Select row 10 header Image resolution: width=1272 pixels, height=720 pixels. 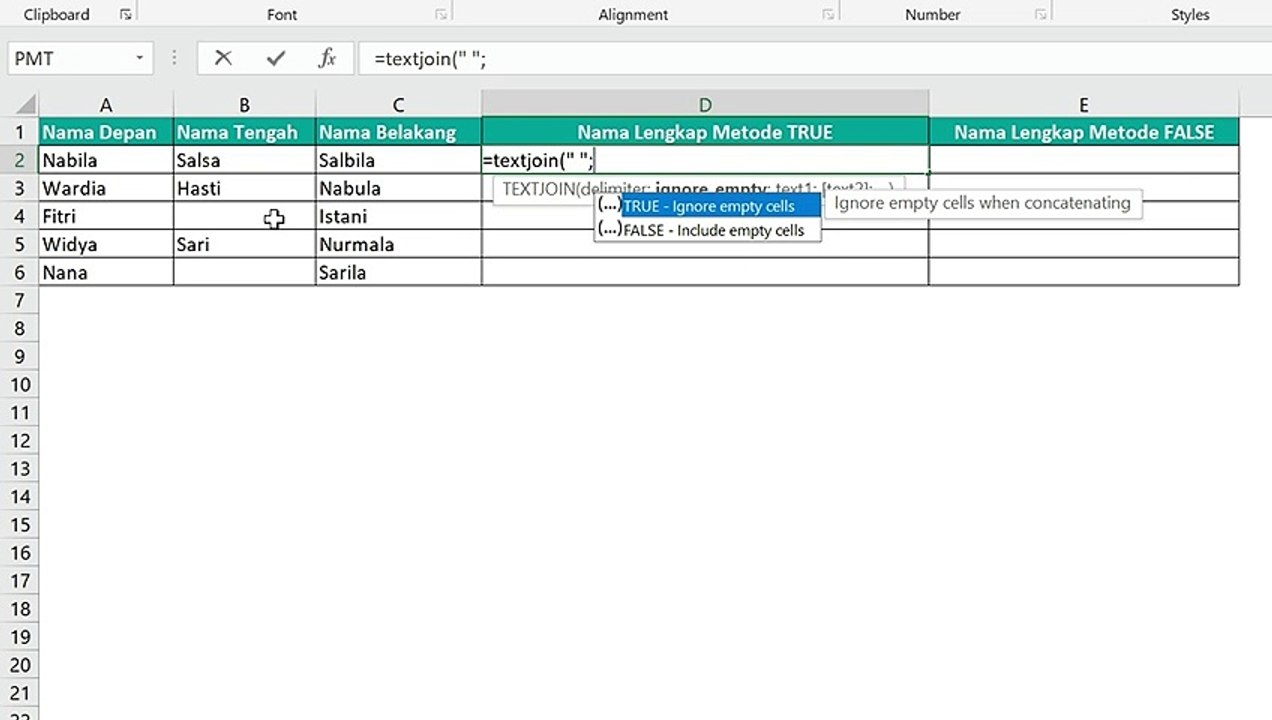[x=19, y=385]
